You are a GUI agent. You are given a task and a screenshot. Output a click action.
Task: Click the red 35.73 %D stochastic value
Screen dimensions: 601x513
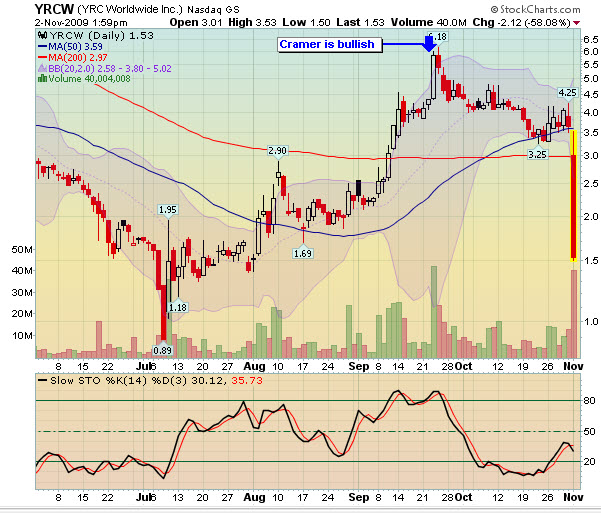tap(247, 381)
